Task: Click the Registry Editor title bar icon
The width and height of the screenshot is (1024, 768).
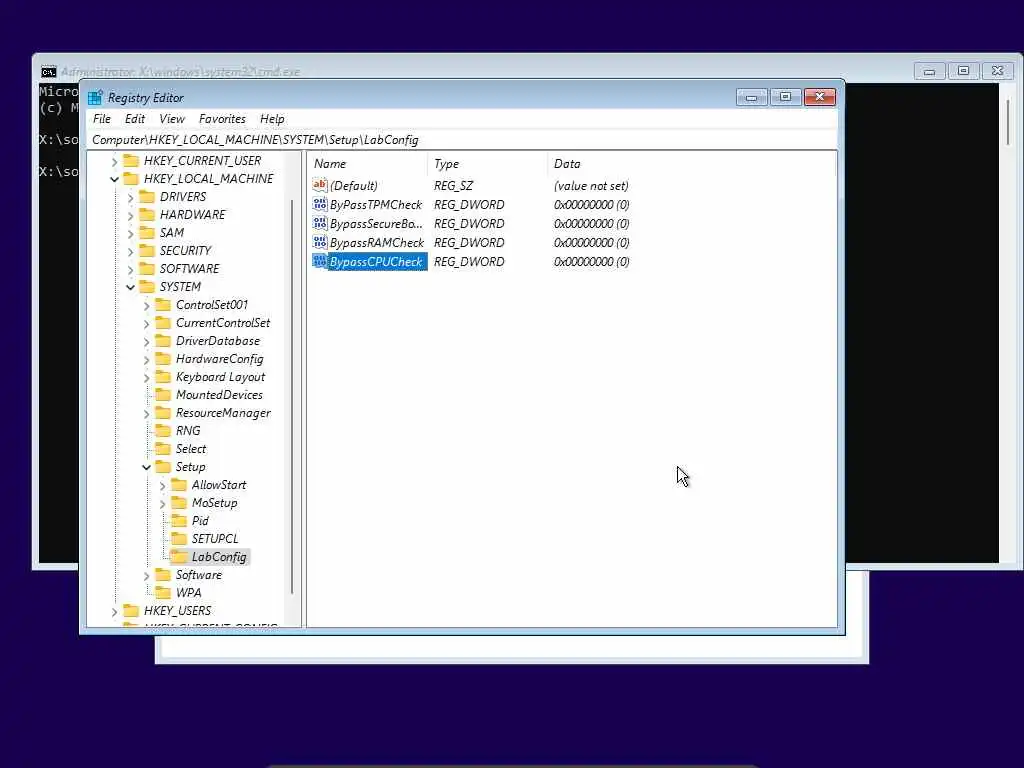Action: pyautogui.click(x=95, y=97)
